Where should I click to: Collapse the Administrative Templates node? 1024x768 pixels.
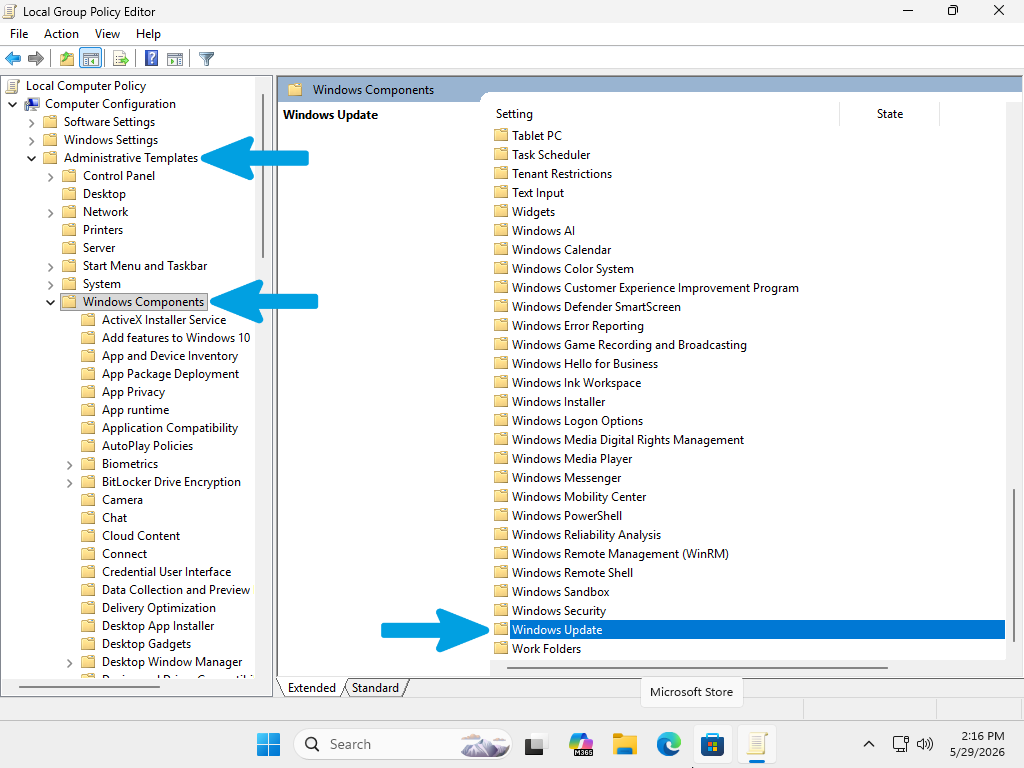31,158
